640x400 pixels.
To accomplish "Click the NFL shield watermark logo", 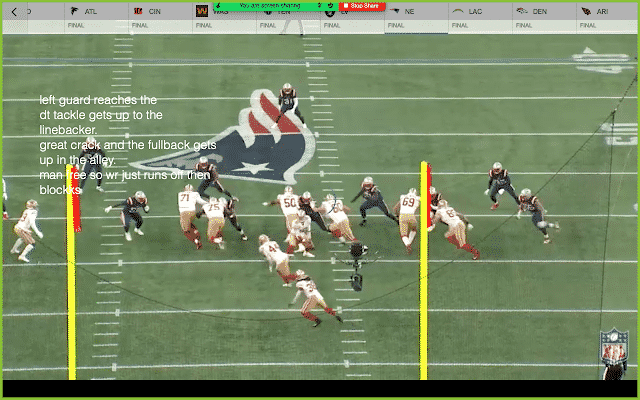I will (x=613, y=352).
